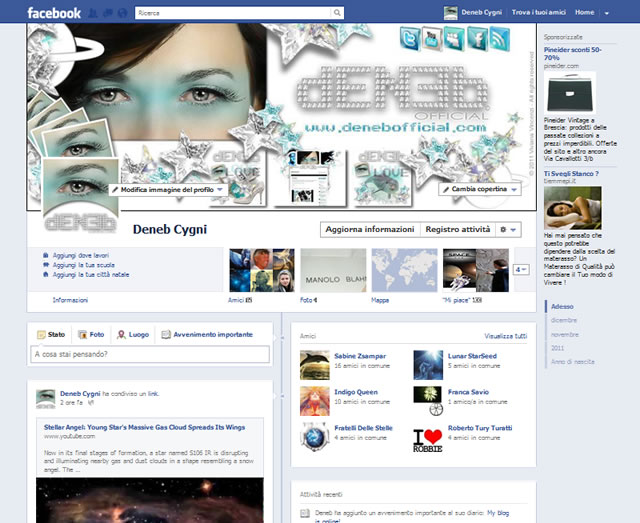The width and height of the screenshot is (640, 523).
Task: Jump to Adesso on timeline
Action: 562,306
